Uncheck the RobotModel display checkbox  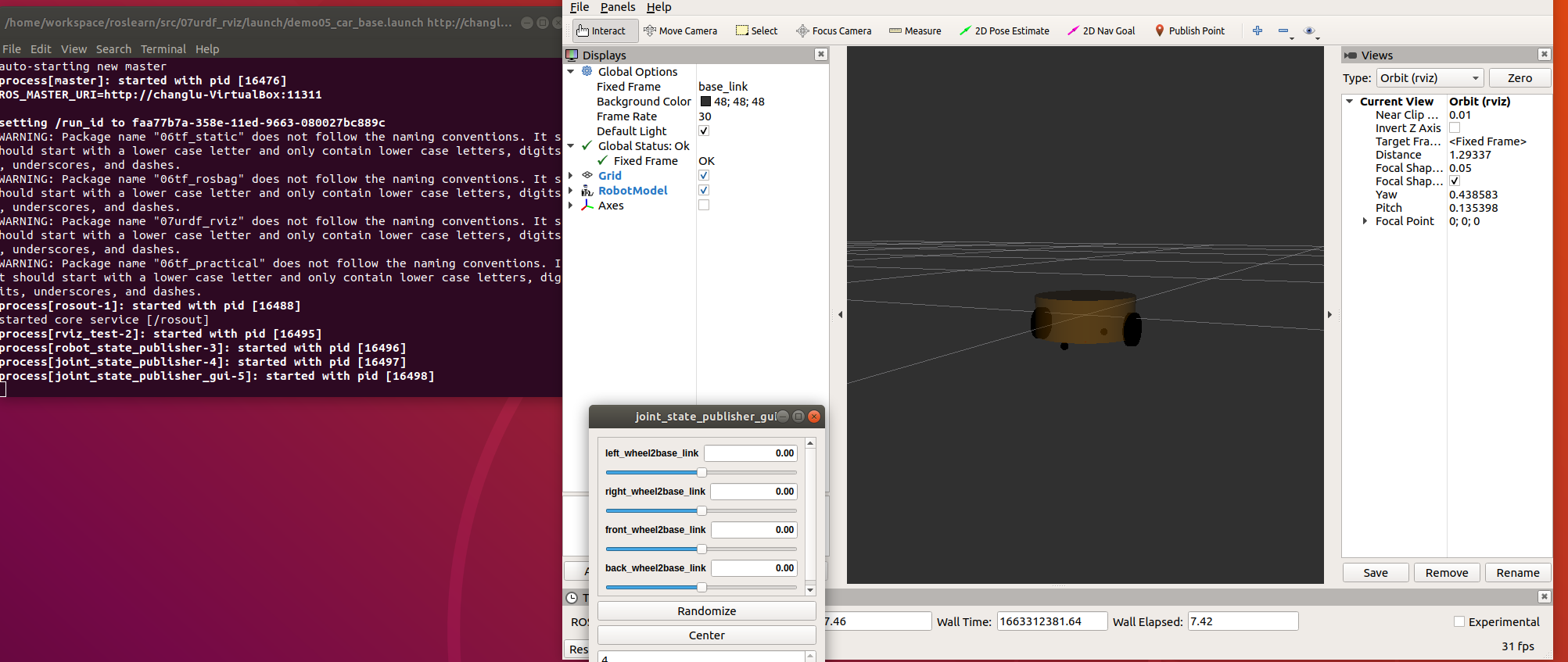[x=704, y=191]
